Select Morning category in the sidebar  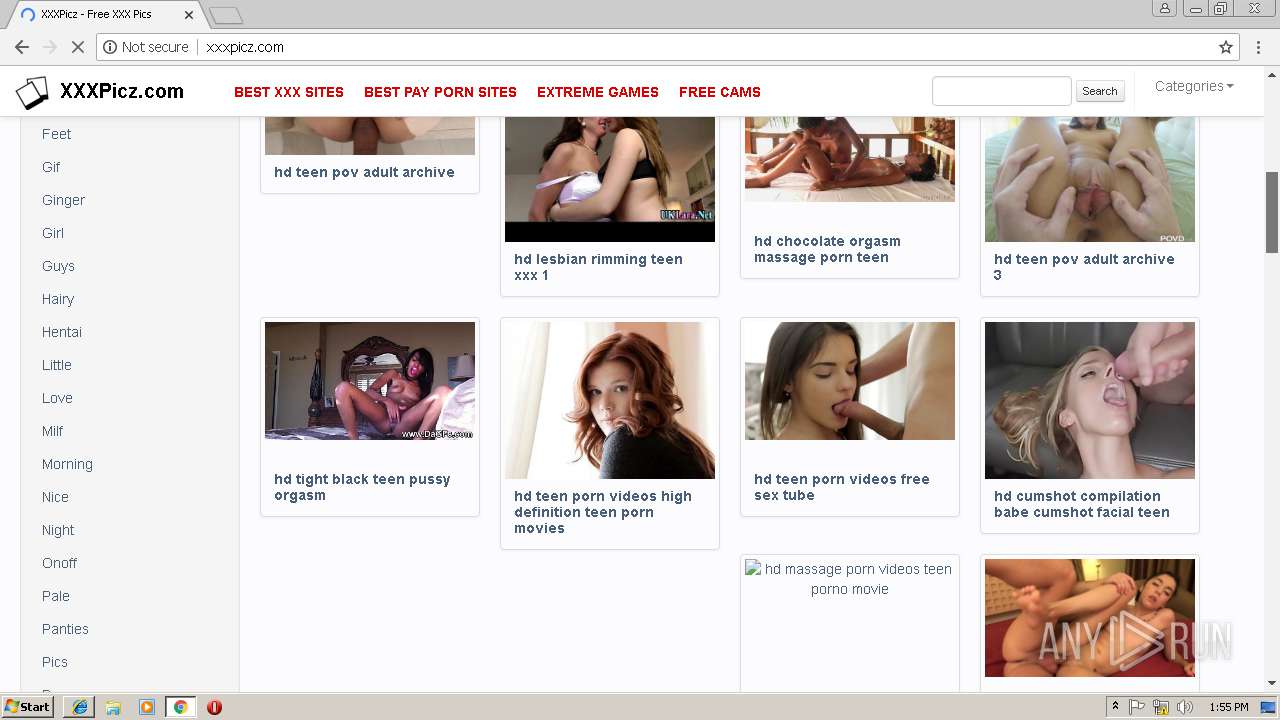pos(67,464)
